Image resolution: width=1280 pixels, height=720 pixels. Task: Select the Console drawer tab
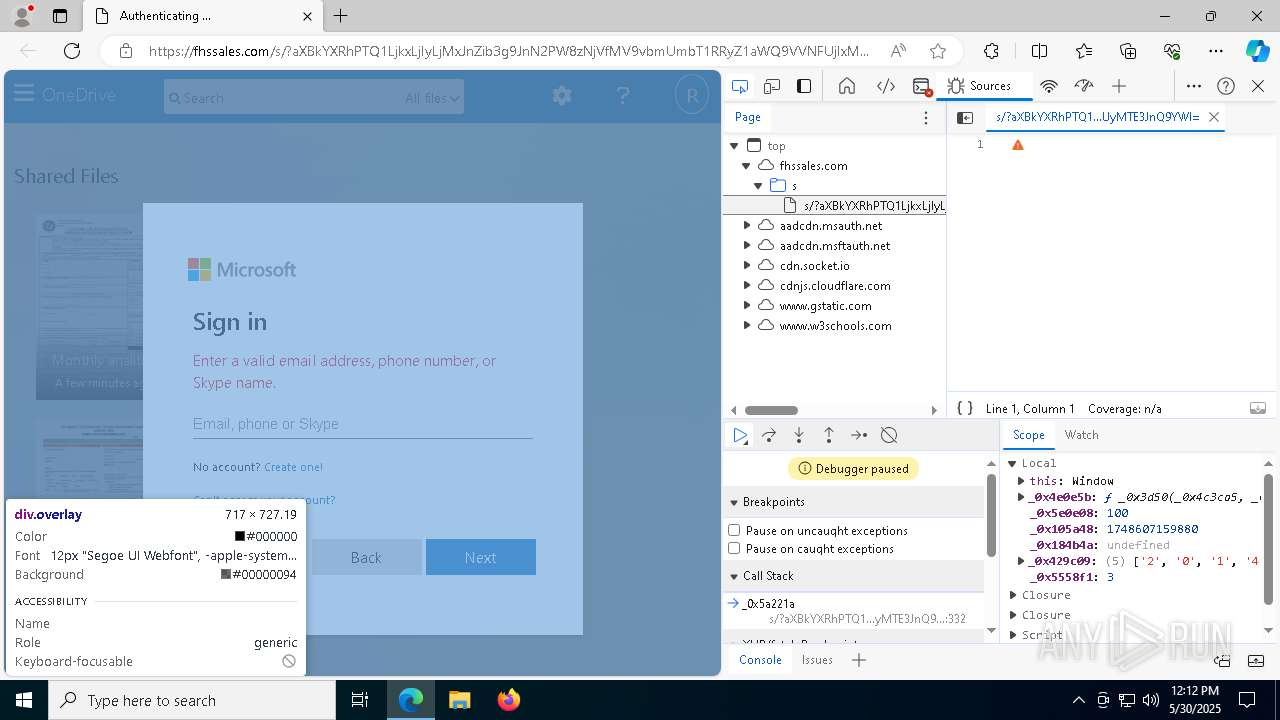point(760,660)
